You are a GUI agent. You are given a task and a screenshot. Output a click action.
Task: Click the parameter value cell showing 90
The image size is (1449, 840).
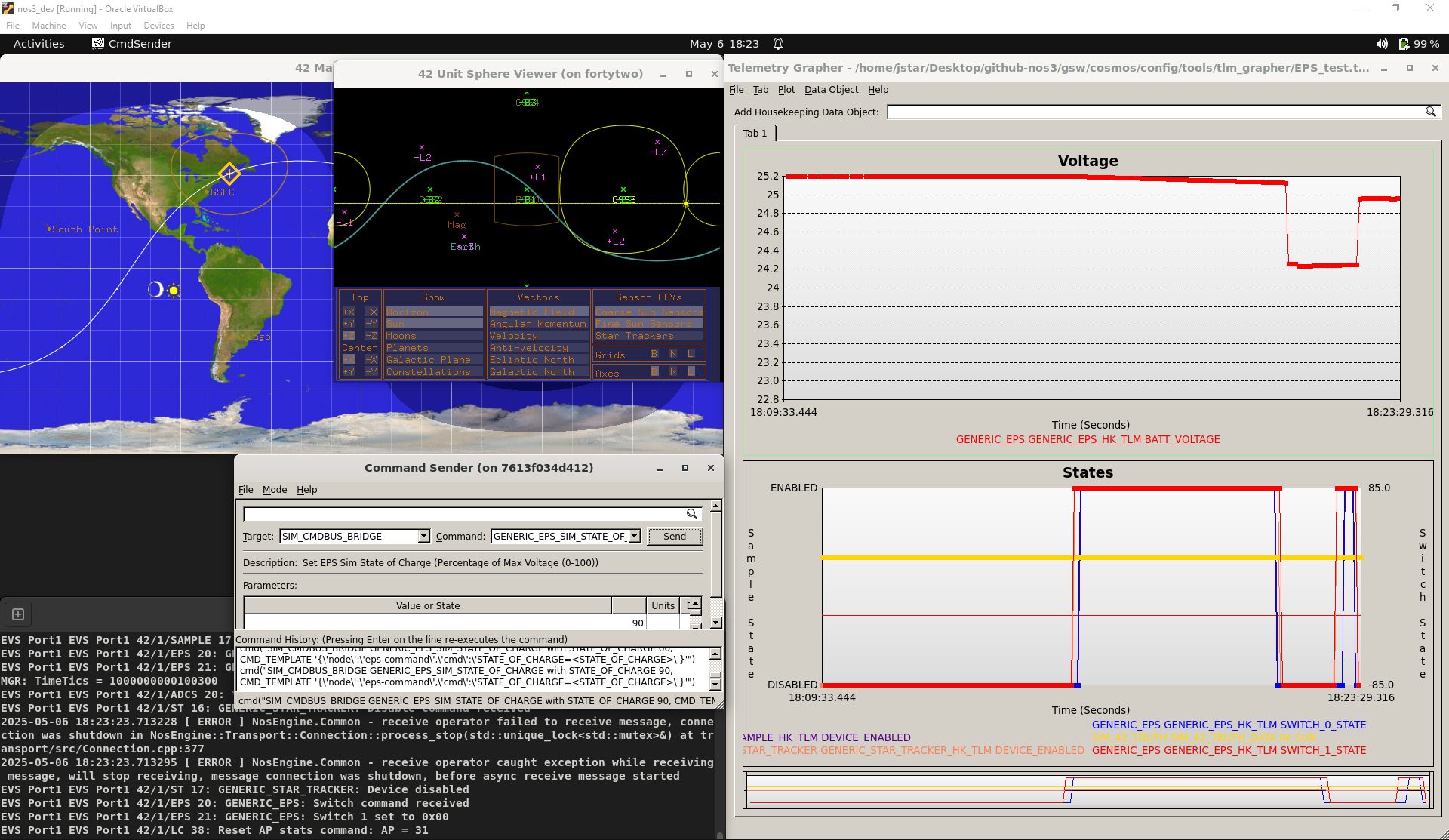445,623
